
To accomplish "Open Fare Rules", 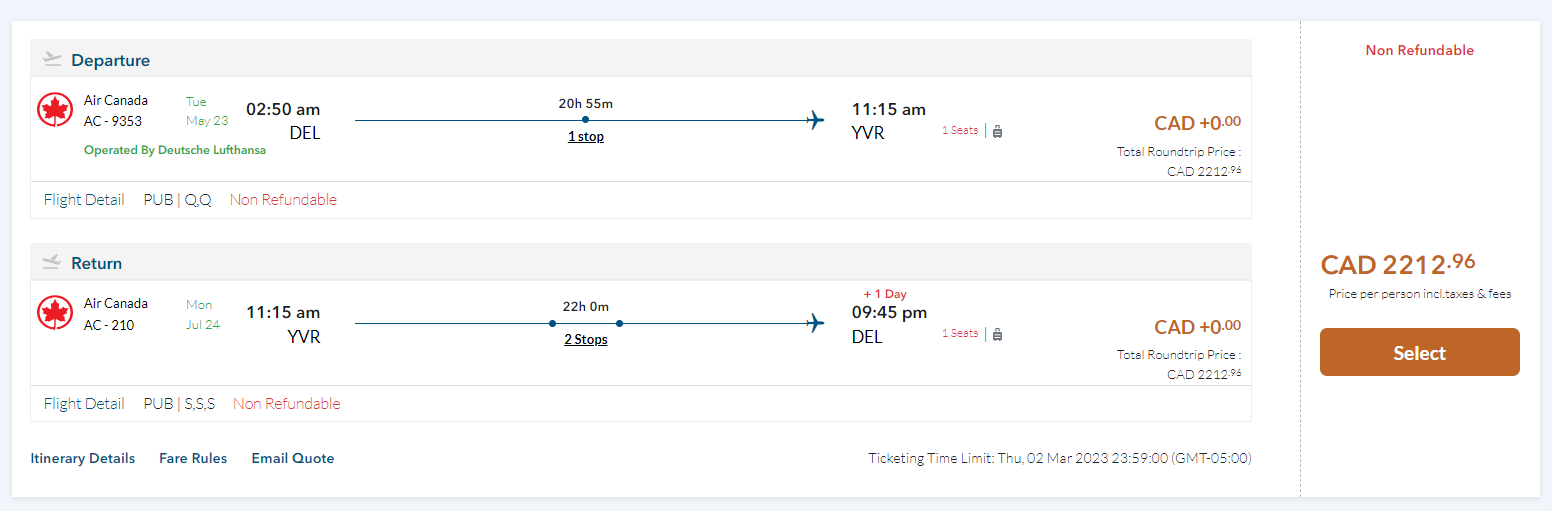I will pos(193,458).
